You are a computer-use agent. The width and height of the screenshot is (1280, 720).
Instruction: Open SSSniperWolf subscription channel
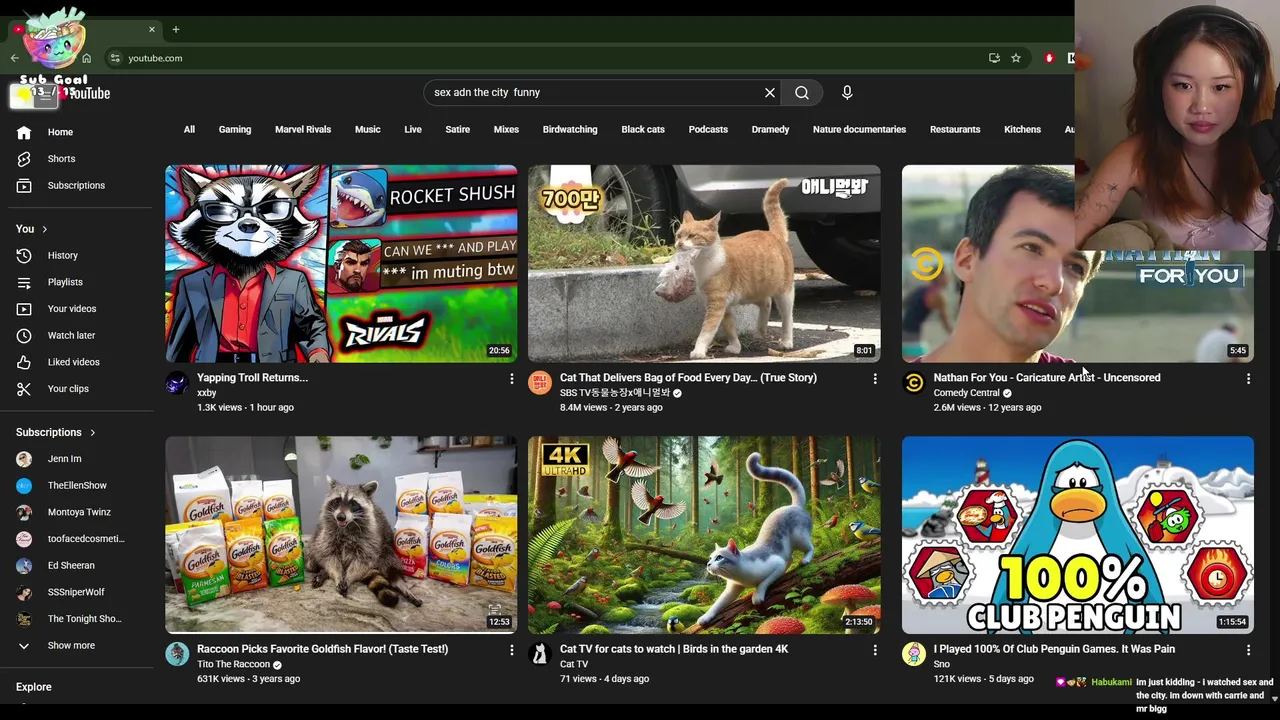75,593
